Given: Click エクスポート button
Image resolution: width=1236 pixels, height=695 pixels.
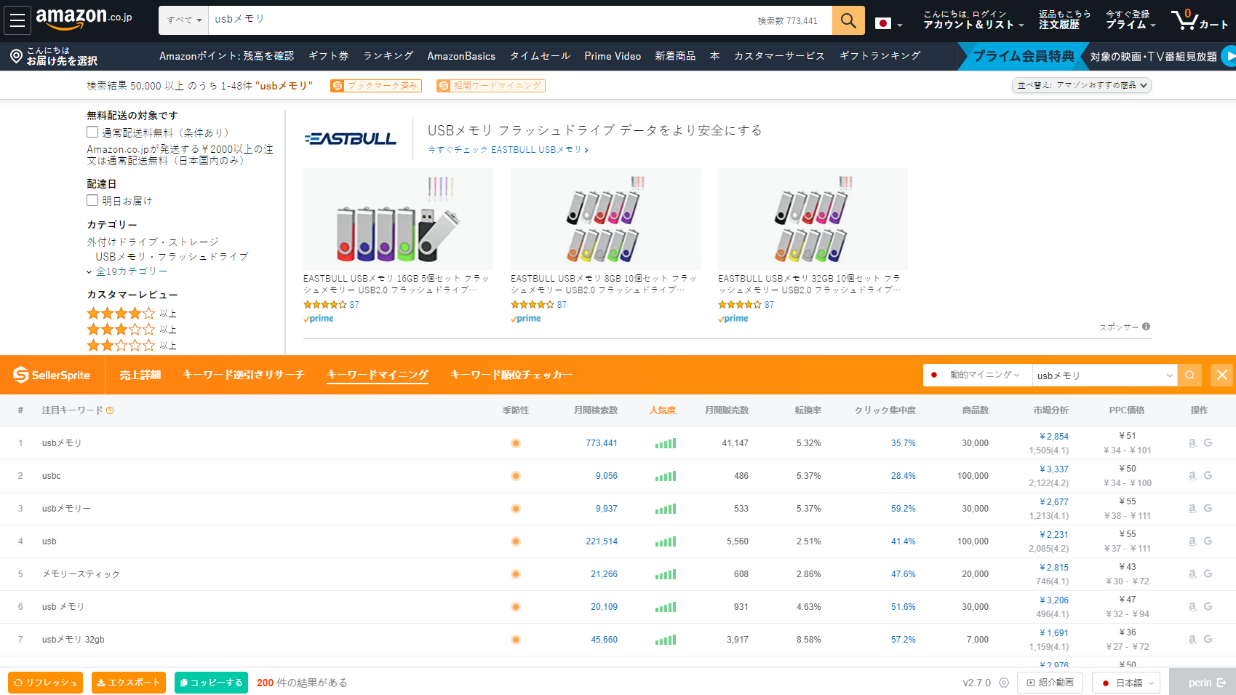Looking at the screenshot, I should (x=129, y=683).
